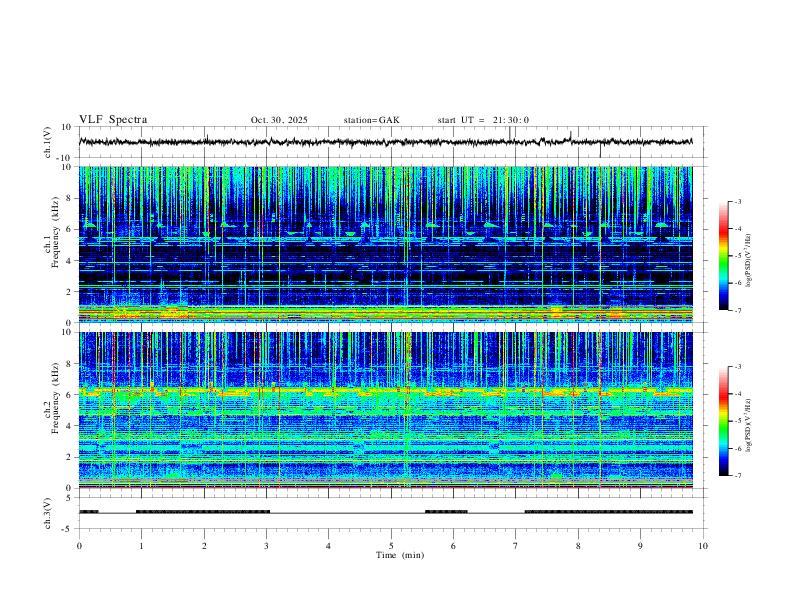
Task: Click the 'ch.1(V)' waveform axis label
Action: pyautogui.click(x=48, y=142)
